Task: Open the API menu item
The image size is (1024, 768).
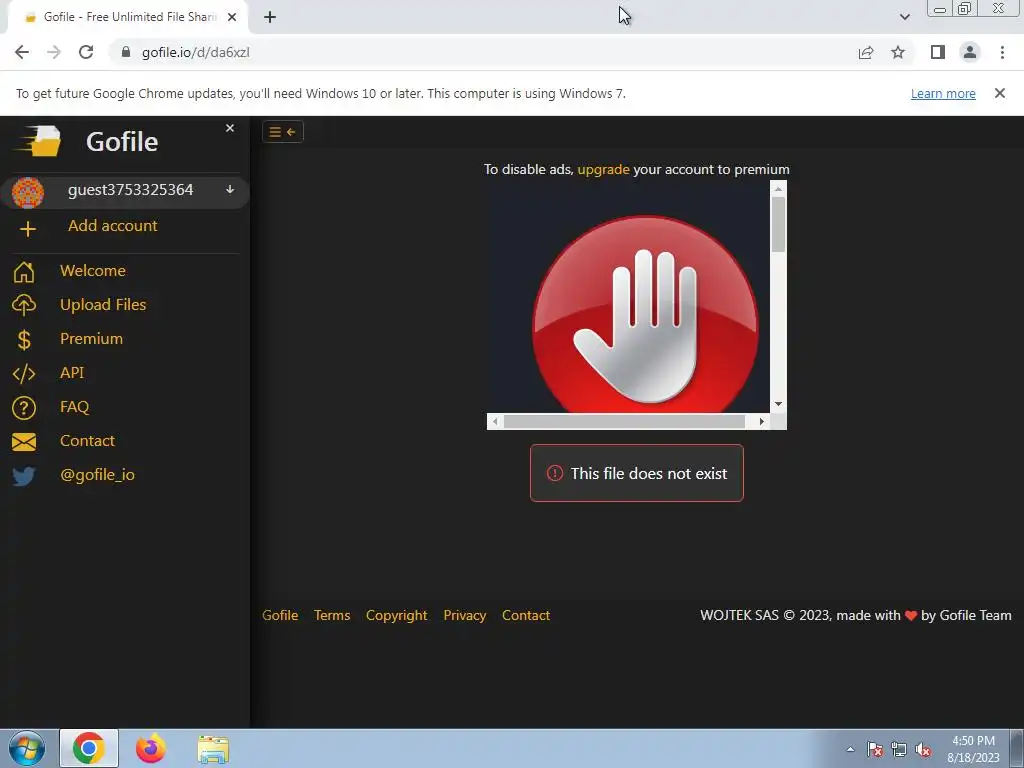Action: (x=72, y=372)
